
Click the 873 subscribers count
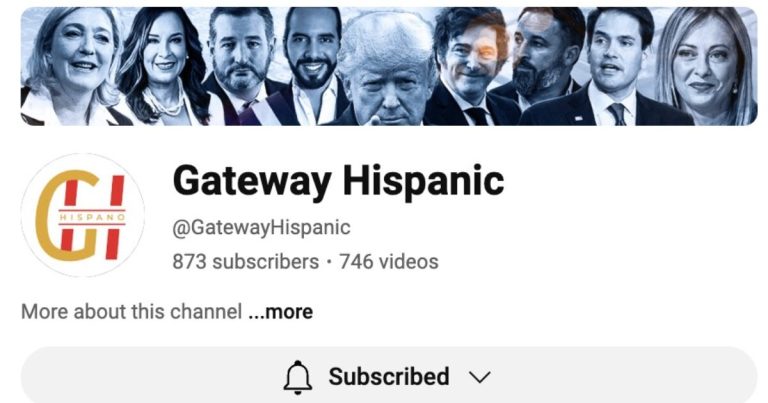pyautogui.click(x=245, y=261)
